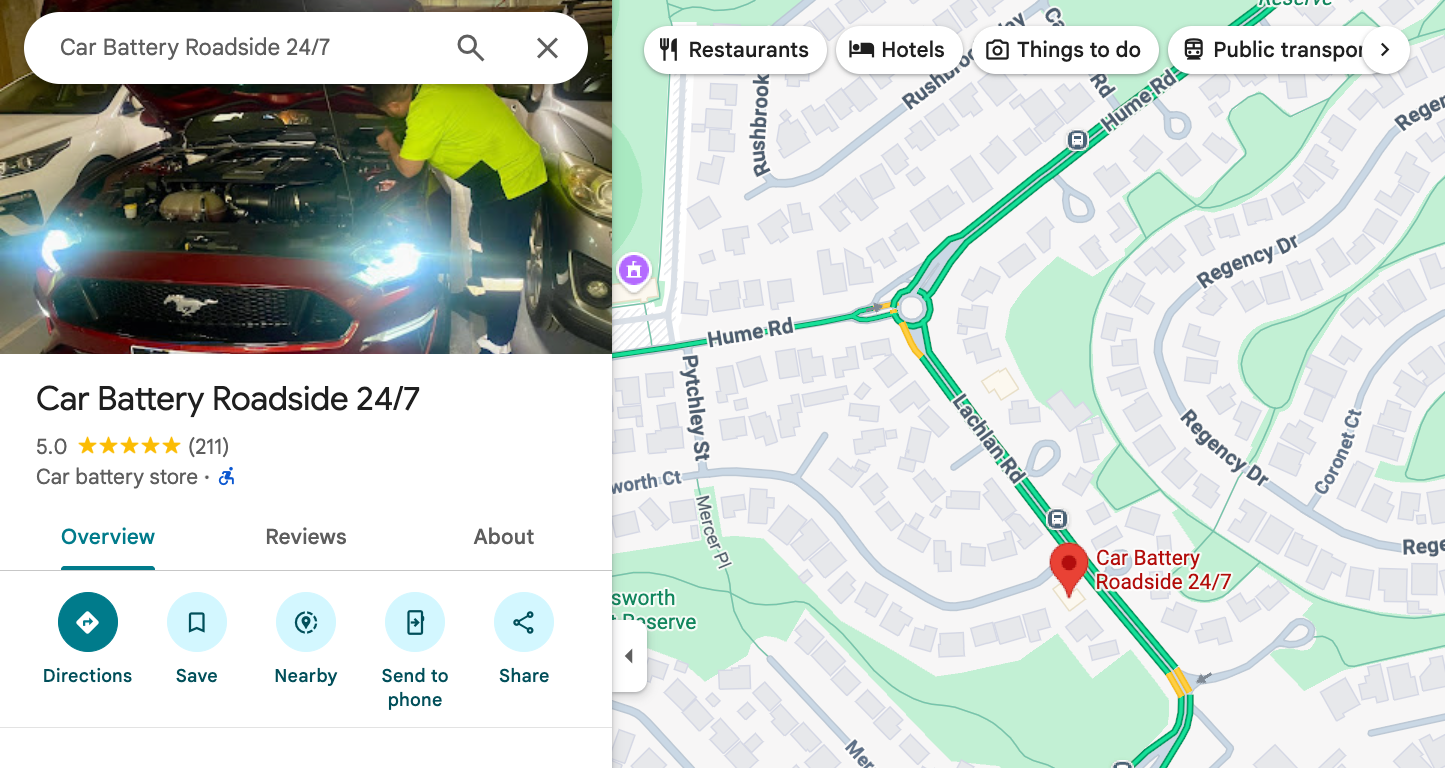Click the bus stop icon on Lachlan Rd
The height and width of the screenshot is (768, 1445).
click(x=1058, y=519)
